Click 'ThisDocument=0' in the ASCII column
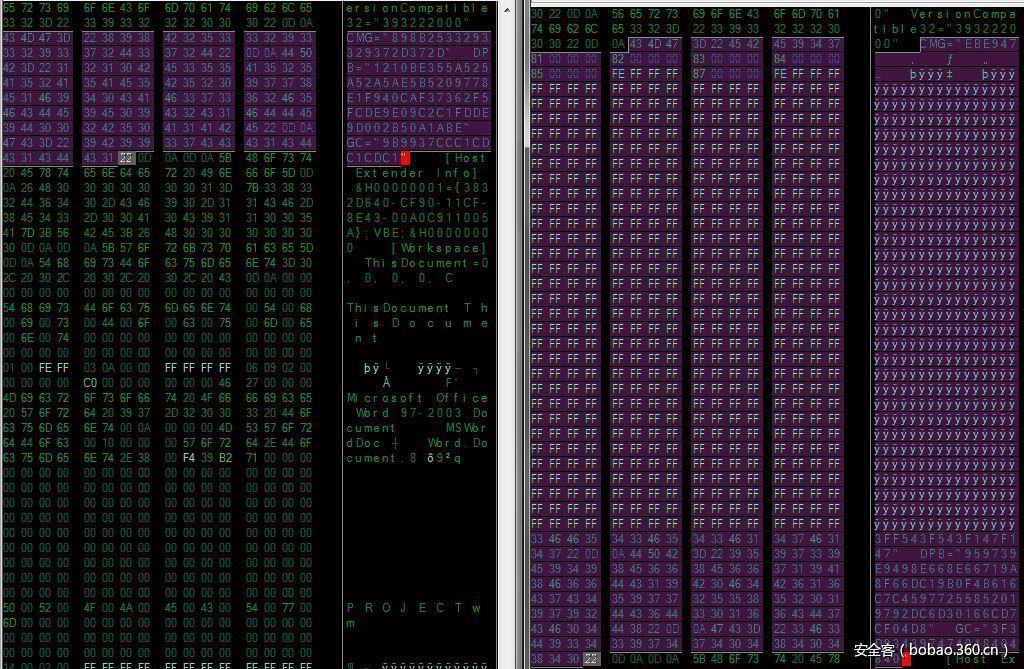 point(426,263)
